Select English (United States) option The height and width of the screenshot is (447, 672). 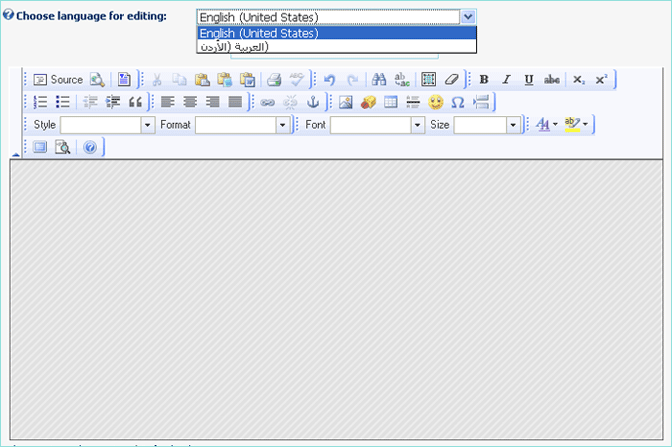point(337,33)
